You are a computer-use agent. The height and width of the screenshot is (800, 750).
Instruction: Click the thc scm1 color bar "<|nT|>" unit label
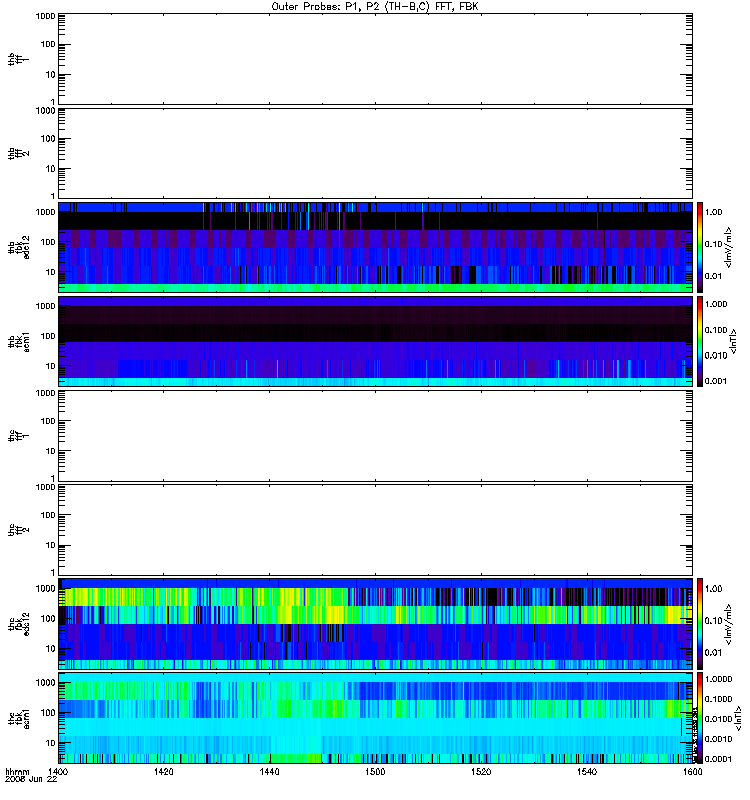(x=738, y=719)
